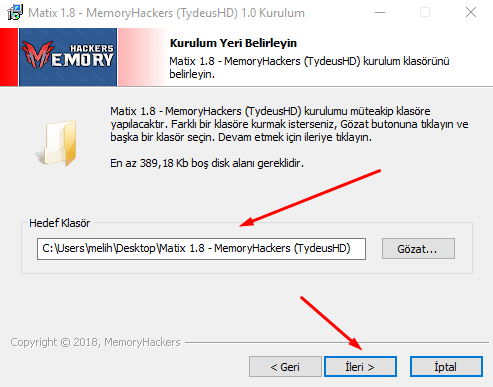Viewport: 493px width, 387px height.
Task: Click the maximize button in the title bar
Action: coord(425,13)
